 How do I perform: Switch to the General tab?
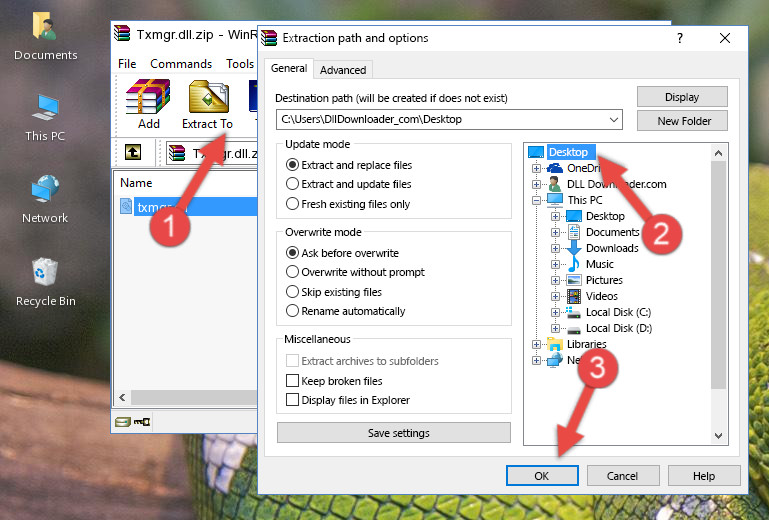point(289,68)
